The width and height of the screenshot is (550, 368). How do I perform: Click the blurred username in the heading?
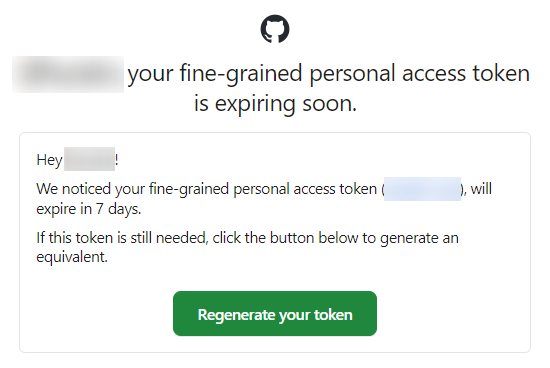[x=68, y=74]
